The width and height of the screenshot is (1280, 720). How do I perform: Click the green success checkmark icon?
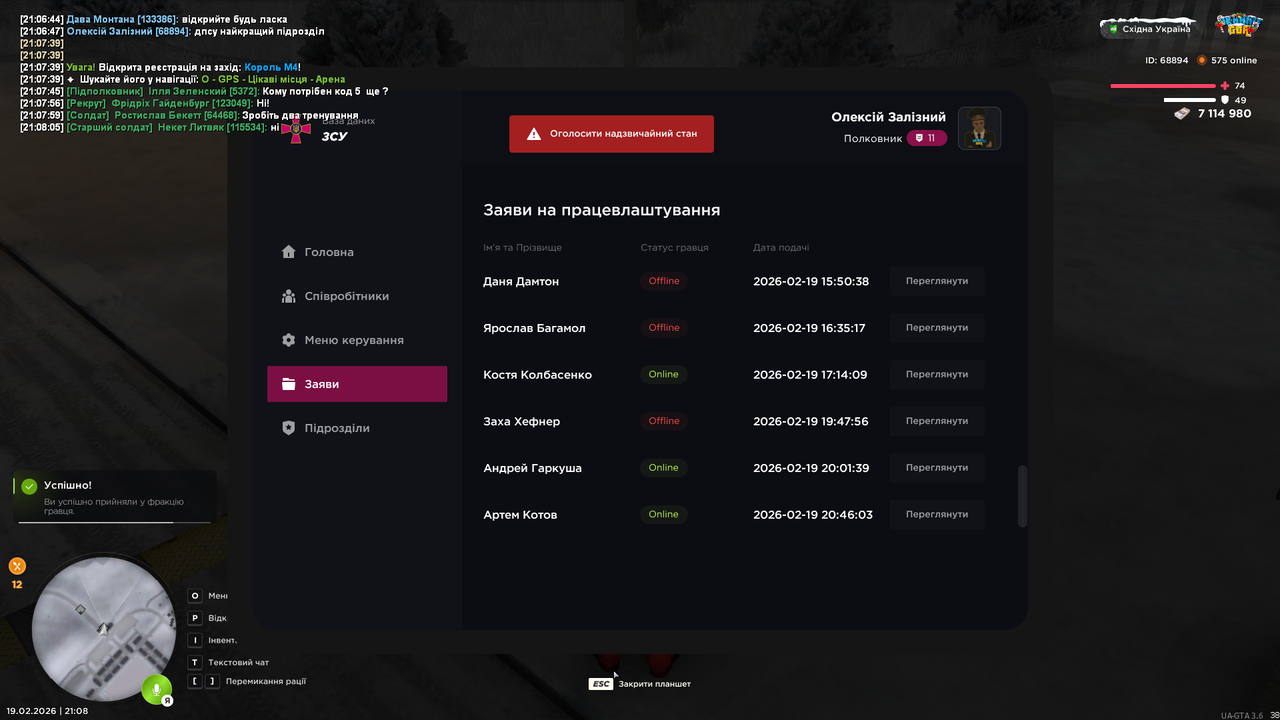(30, 486)
